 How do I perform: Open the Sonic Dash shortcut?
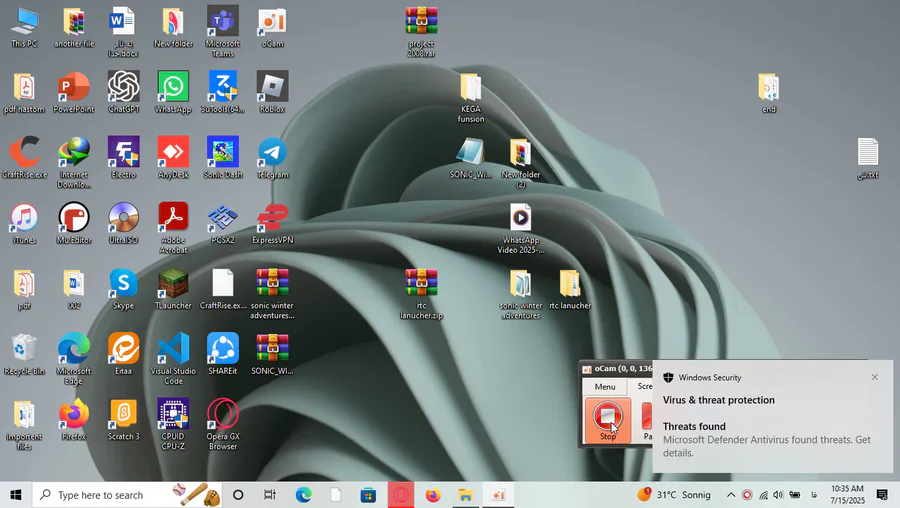pyautogui.click(x=223, y=158)
